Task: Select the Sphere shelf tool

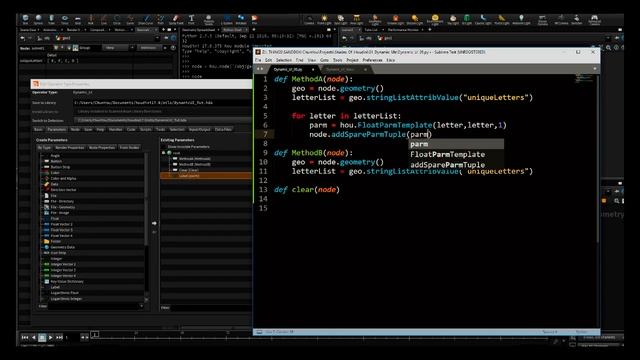Action: pyautogui.click(x=38, y=20)
